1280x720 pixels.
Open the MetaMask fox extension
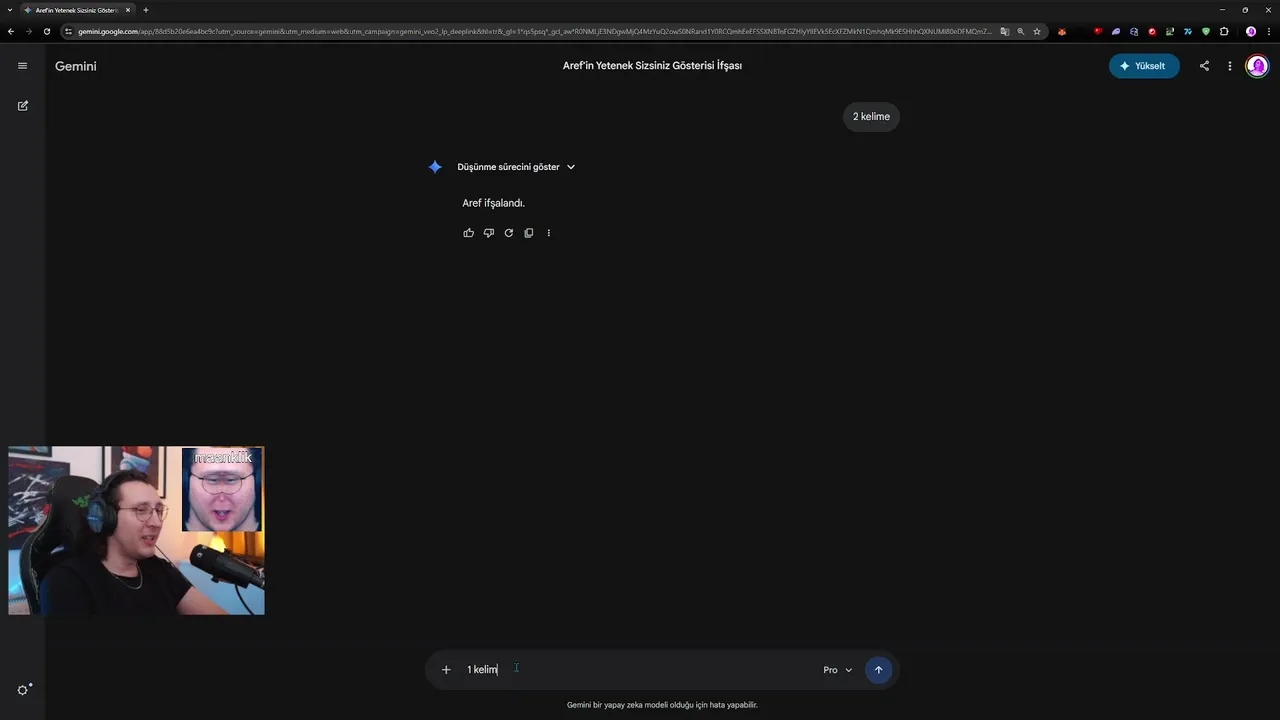(1062, 31)
